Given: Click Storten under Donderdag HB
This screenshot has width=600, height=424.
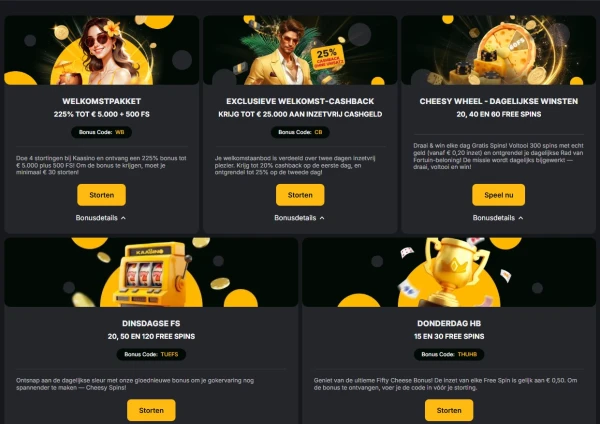Looking at the screenshot, I should tap(449, 410).
